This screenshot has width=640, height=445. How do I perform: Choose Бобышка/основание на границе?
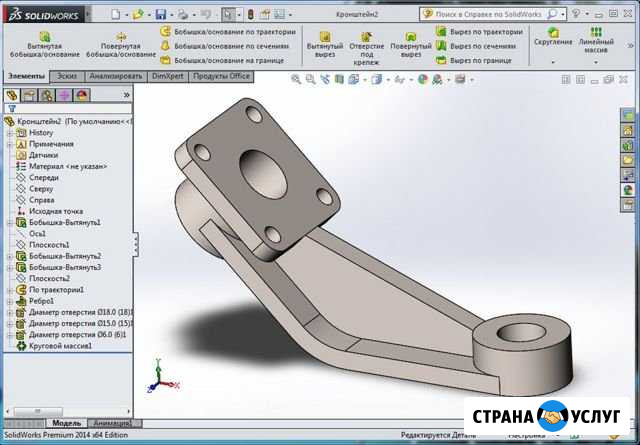tap(222, 60)
